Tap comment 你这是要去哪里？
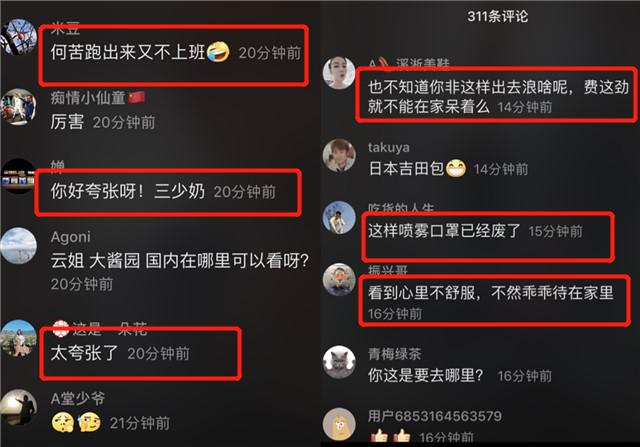640x447 pixels. (x=425, y=375)
